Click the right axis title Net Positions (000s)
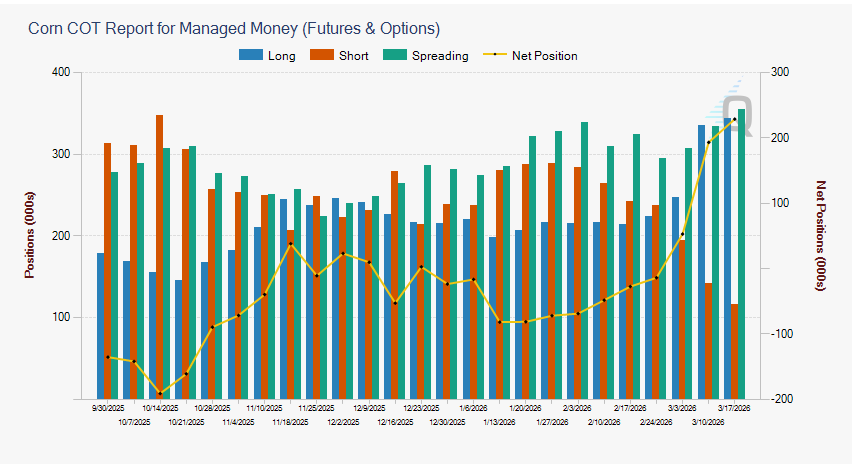856x466 pixels. [821, 235]
